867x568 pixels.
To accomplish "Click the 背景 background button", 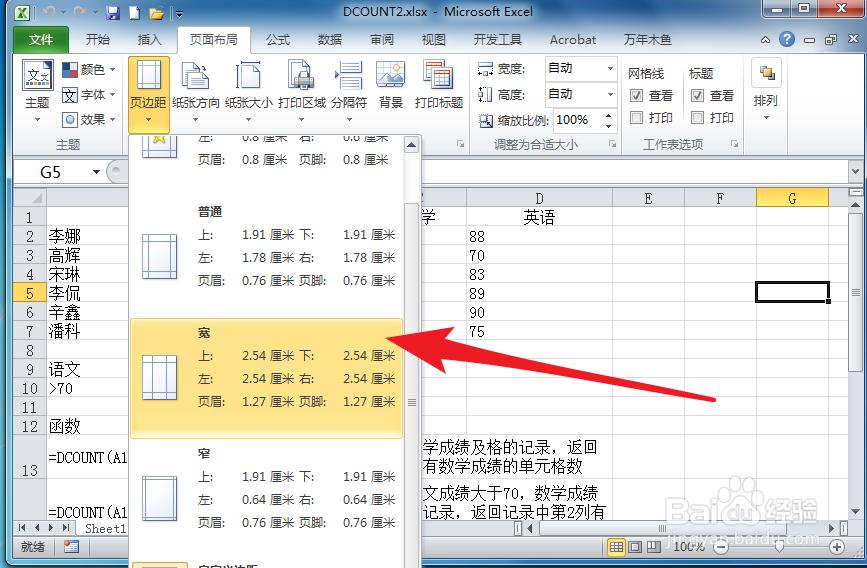I will pyautogui.click(x=391, y=85).
